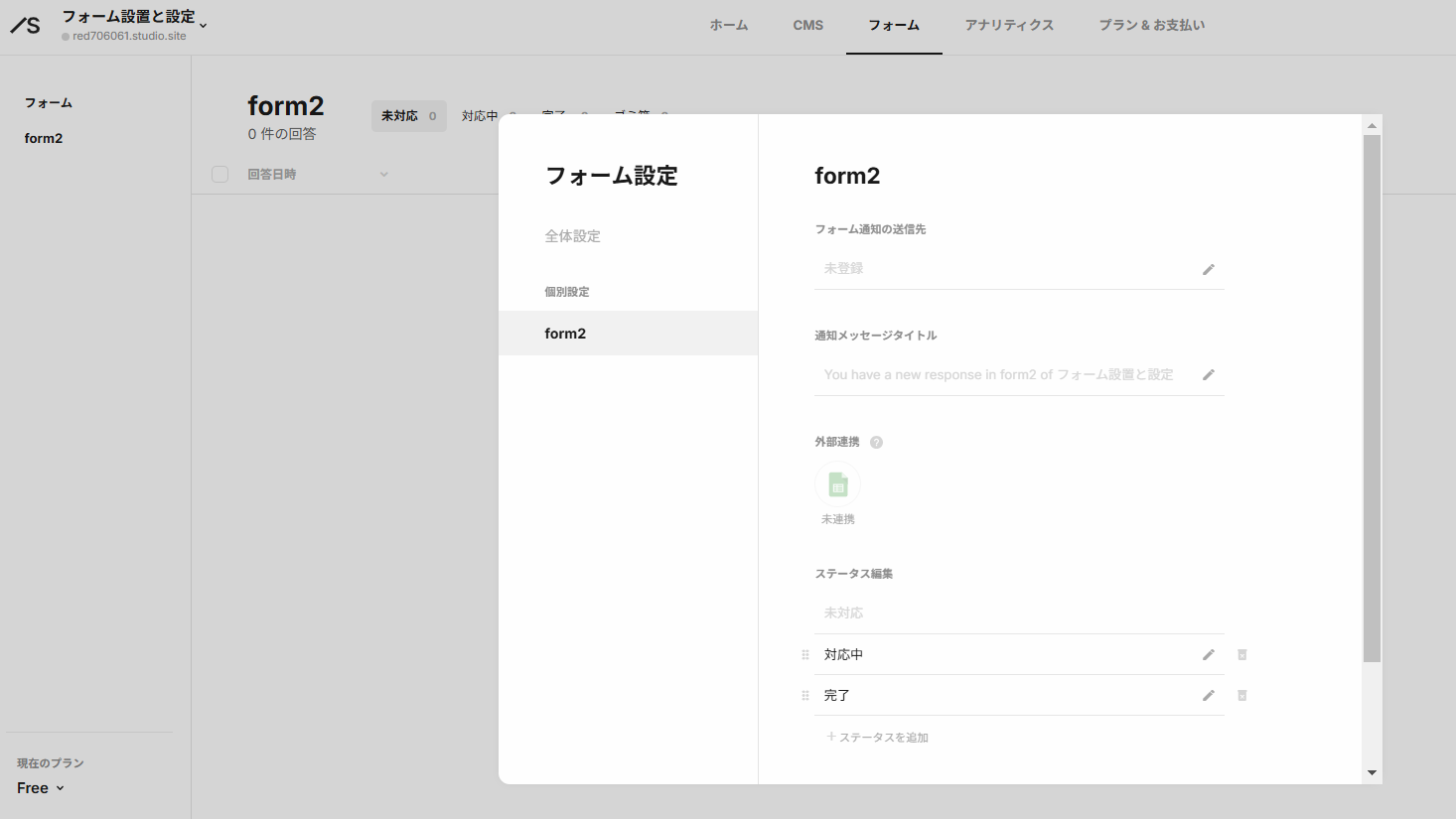Delete the 完了 status via trash icon
1456x819 pixels.
tap(1241, 695)
